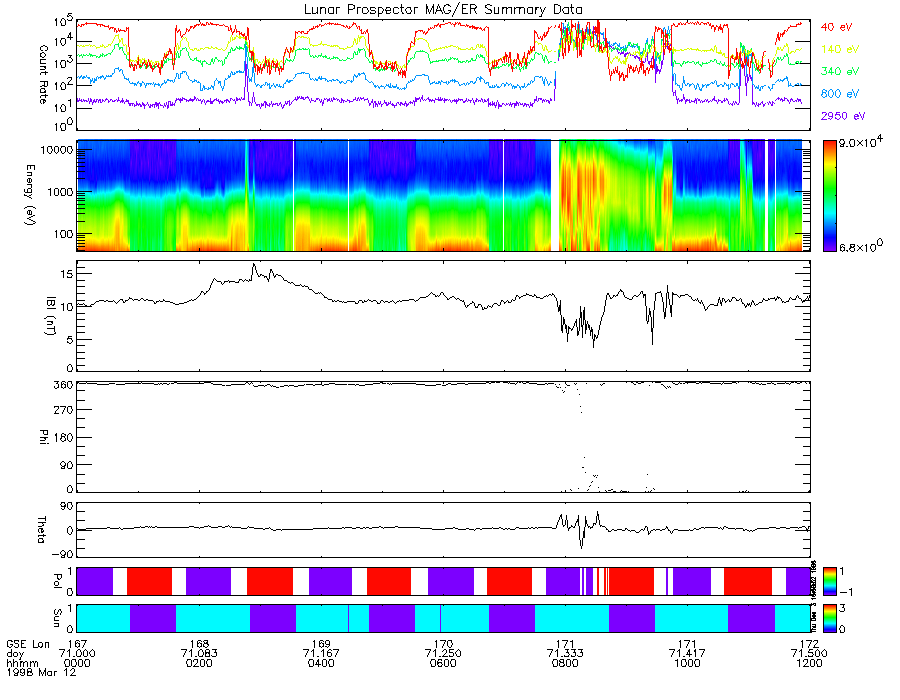
Task: Click the '10000' energy axis tick
Action: 56,150
